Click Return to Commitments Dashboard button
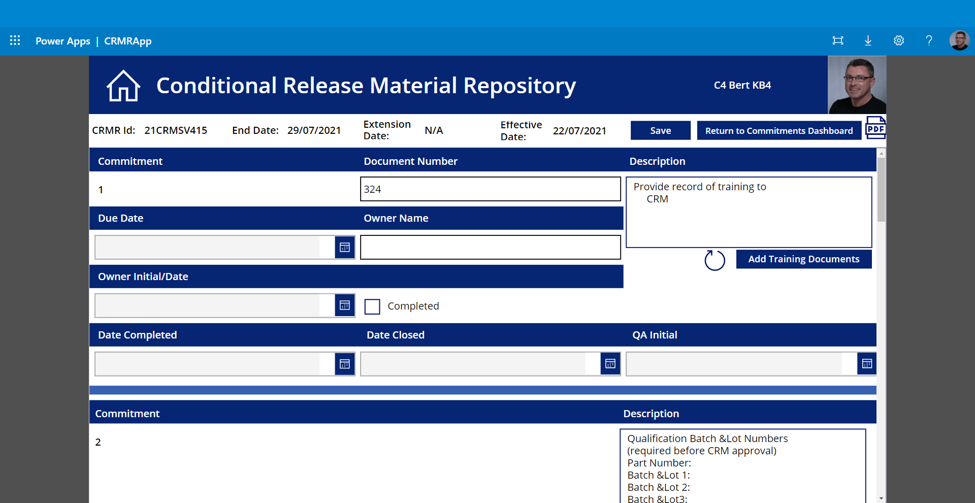975x503 pixels. (x=778, y=131)
